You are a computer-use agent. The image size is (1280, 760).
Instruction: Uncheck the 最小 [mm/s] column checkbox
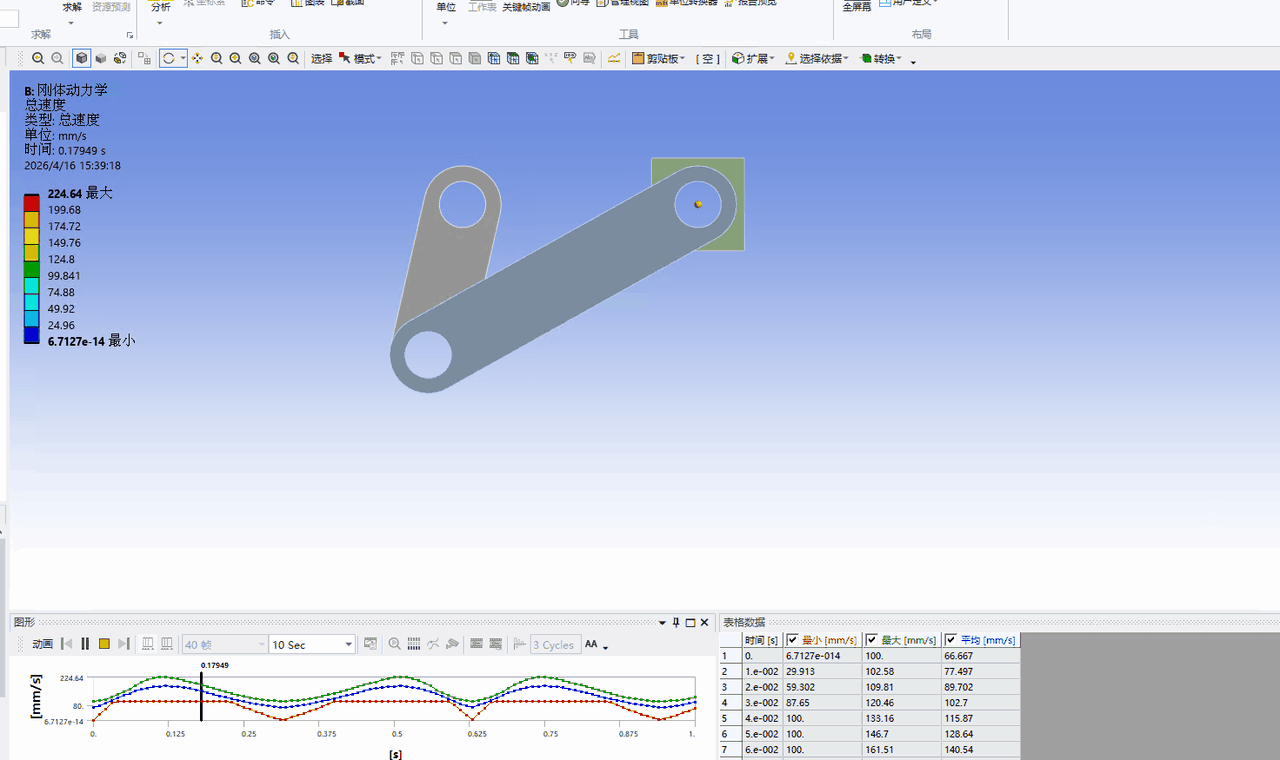(793, 640)
